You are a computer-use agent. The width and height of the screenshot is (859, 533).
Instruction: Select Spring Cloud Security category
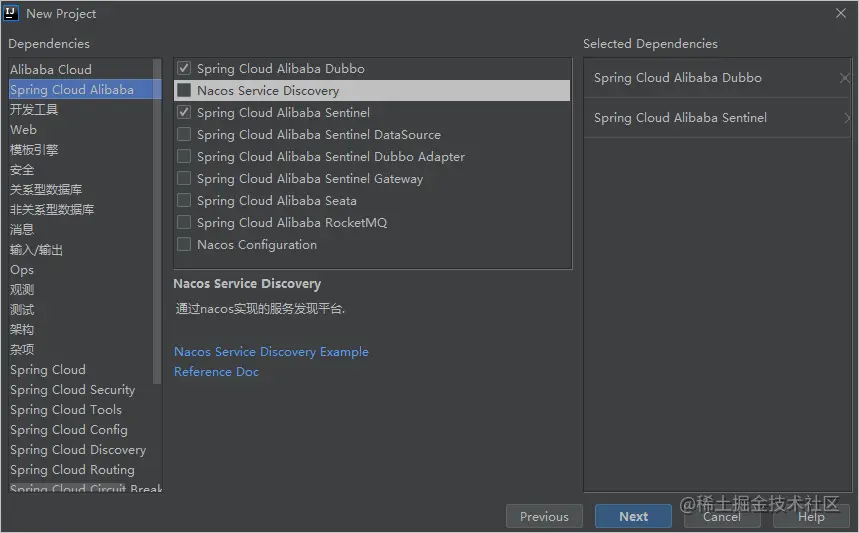72,390
